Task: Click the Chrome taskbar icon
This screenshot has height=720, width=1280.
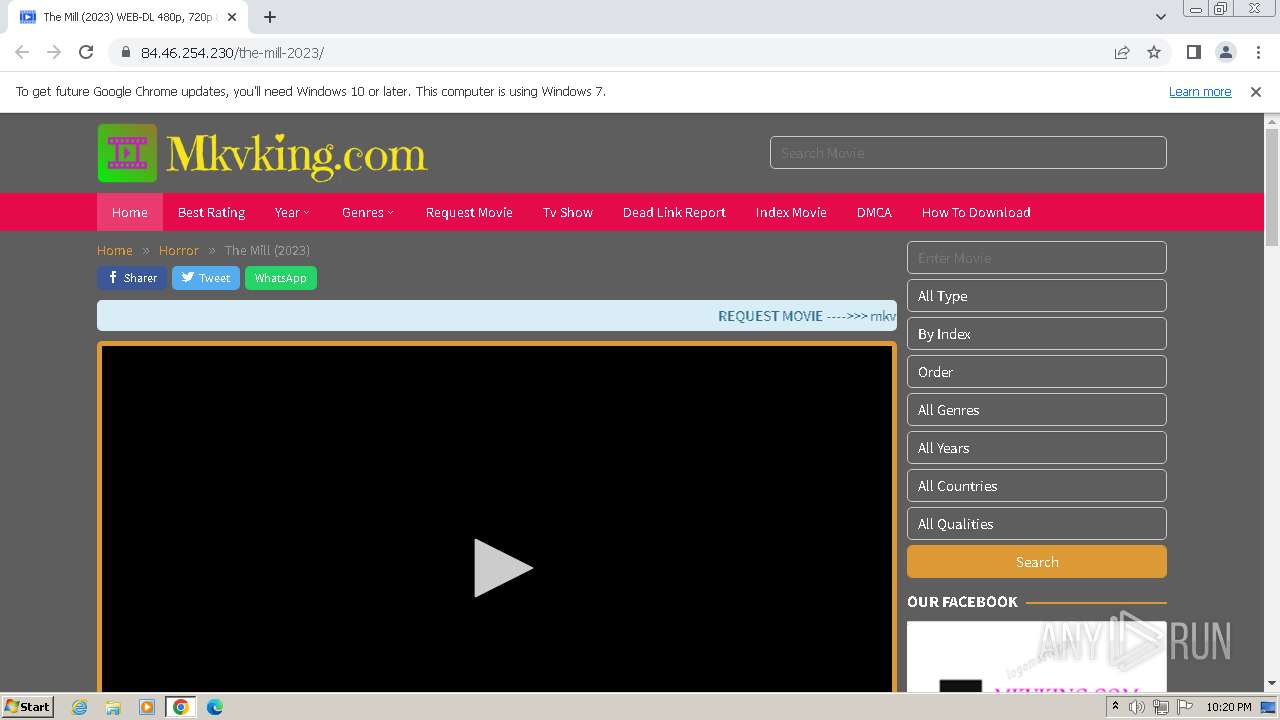Action: (181, 707)
